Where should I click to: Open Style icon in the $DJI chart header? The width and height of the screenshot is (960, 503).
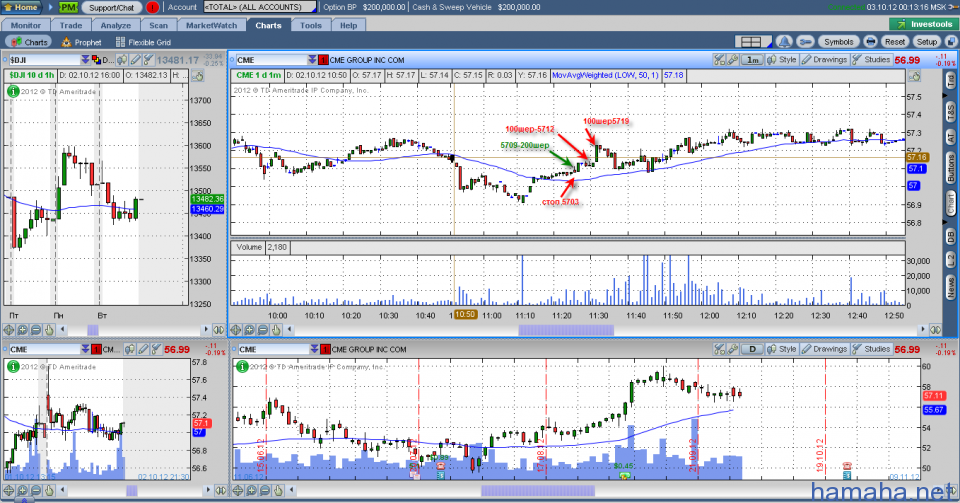tap(122, 60)
